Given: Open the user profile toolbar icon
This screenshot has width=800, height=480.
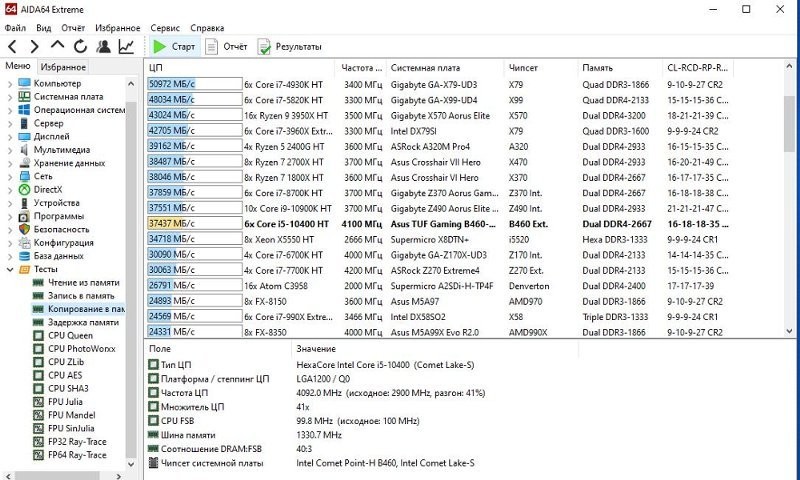Looking at the screenshot, I should tap(103, 47).
